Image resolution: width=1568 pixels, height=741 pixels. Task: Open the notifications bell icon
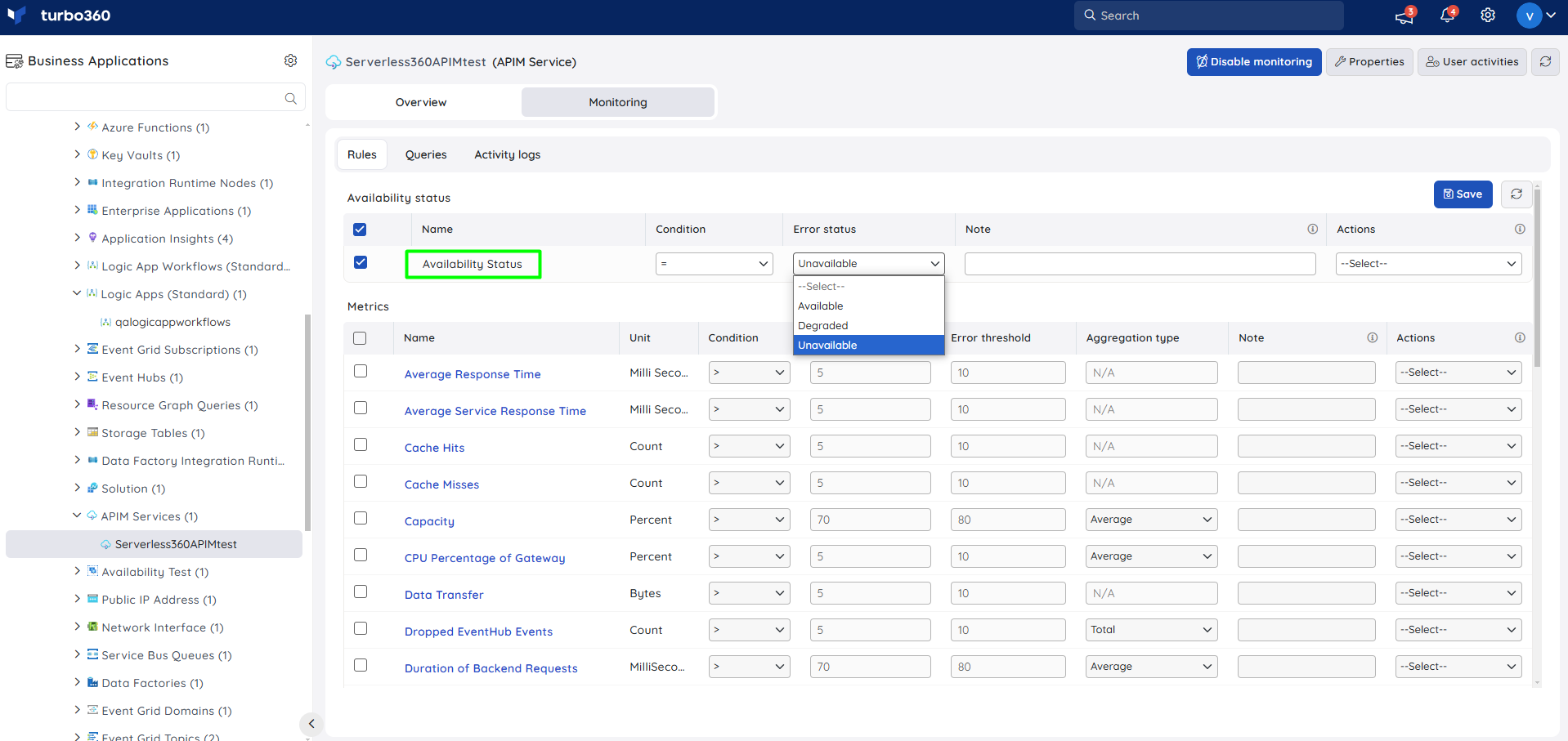coord(1447,16)
